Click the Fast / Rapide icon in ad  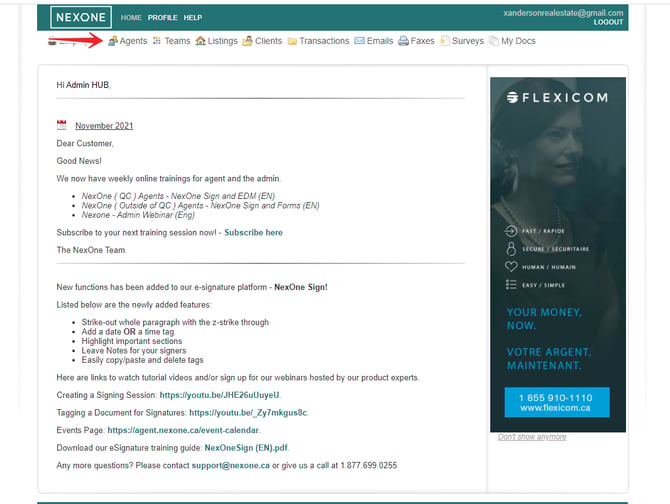point(511,231)
